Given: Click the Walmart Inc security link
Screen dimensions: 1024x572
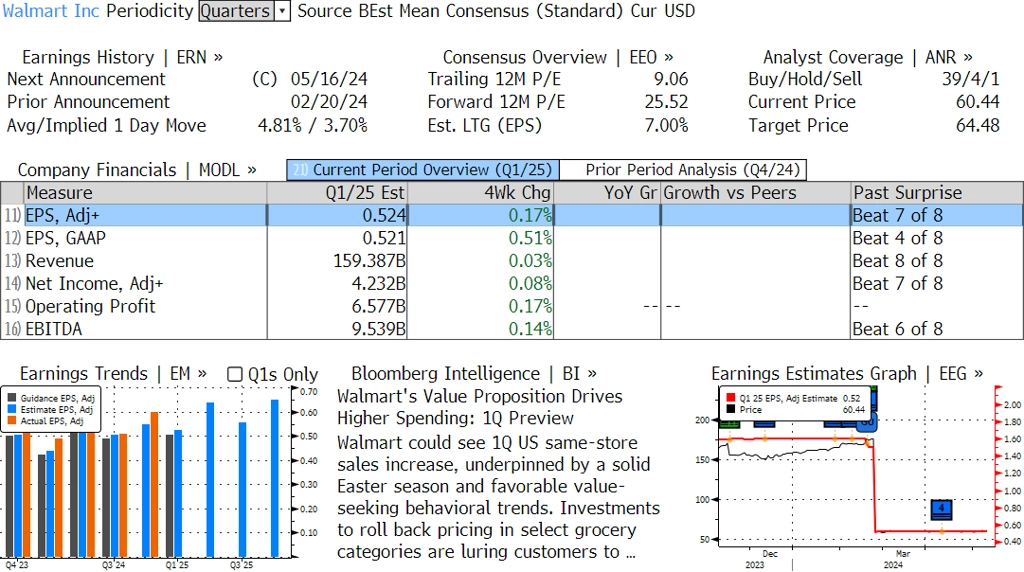Looking at the screenshot, I should pos(51,11).
